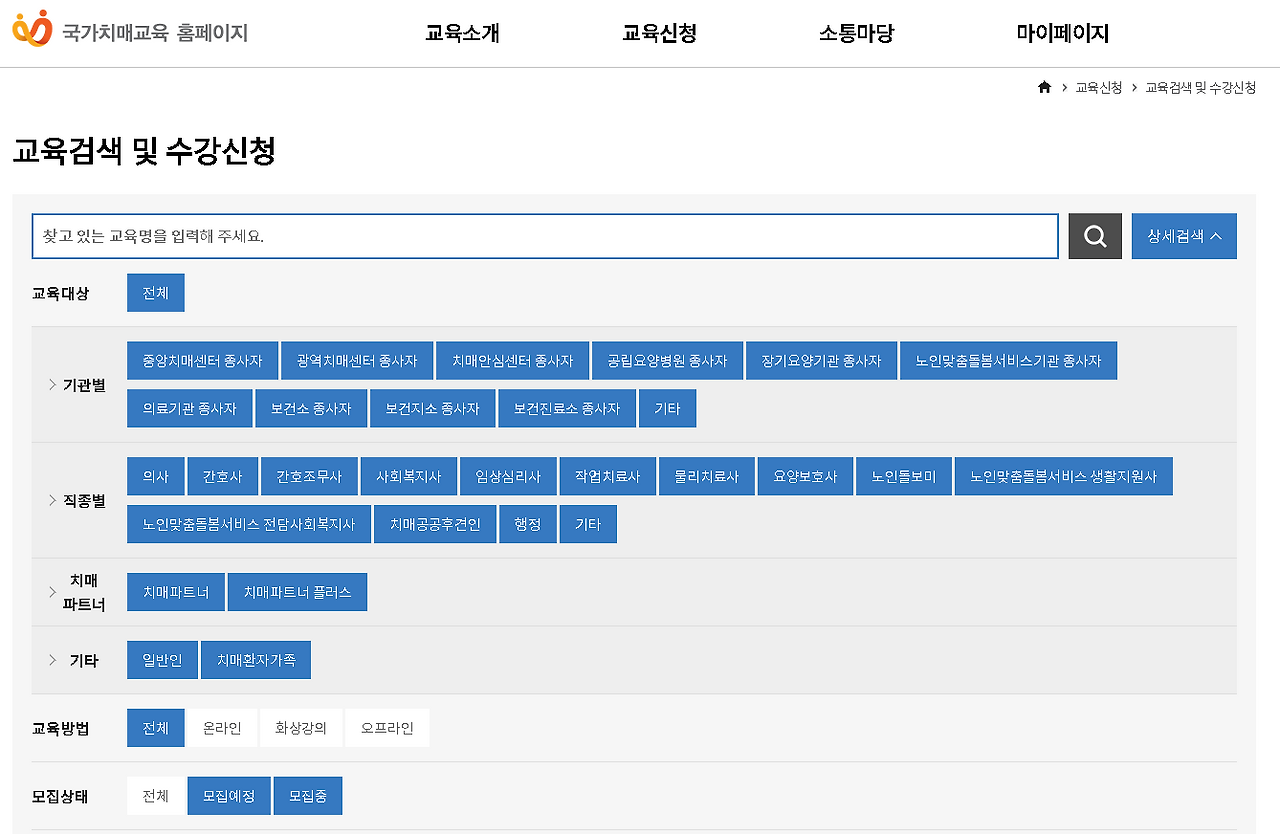Select 온라인 as the education method

(x=222, y=727)
